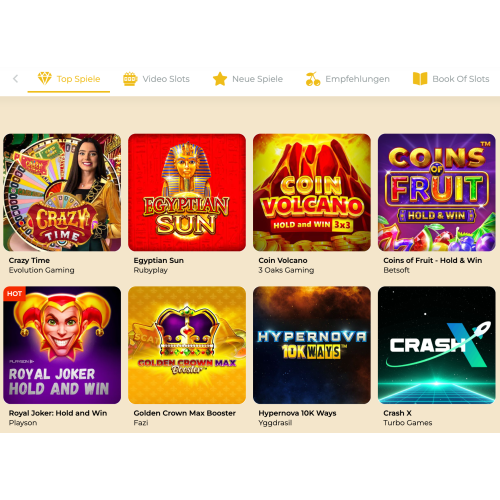Open the Book Of Slots tab
500x500 pixels.
[x=451, y=79]
